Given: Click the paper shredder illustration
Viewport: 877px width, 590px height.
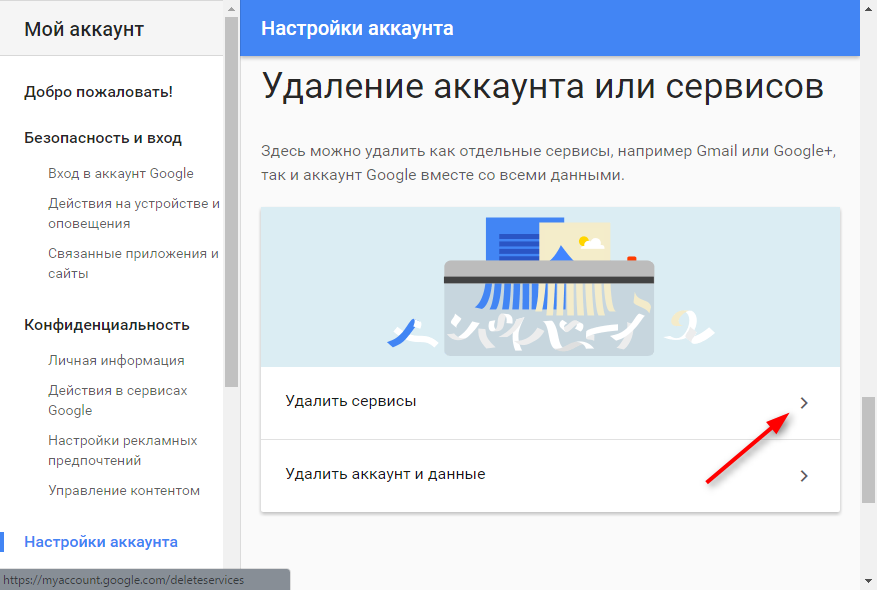Looking at the screenshot, I should coord(550,287).
